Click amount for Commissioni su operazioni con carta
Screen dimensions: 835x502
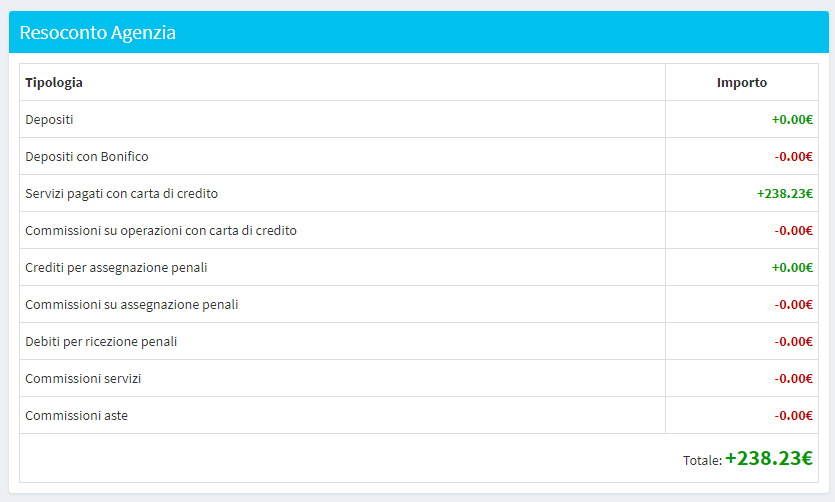(793, 231)
